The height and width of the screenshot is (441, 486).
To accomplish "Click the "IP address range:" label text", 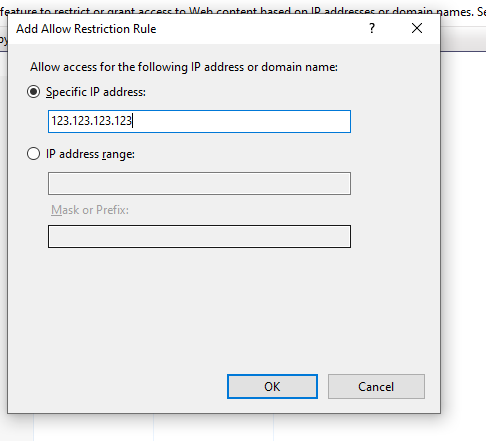I will pos(90,154).
